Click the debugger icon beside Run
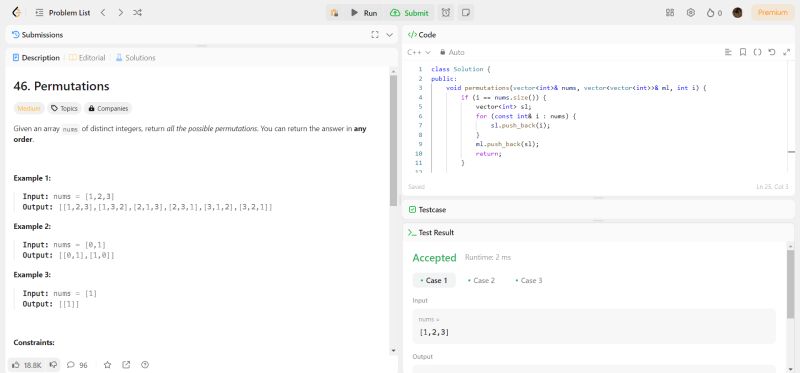Viewport: 800px width, 373px height. click(x=335, y=13)
